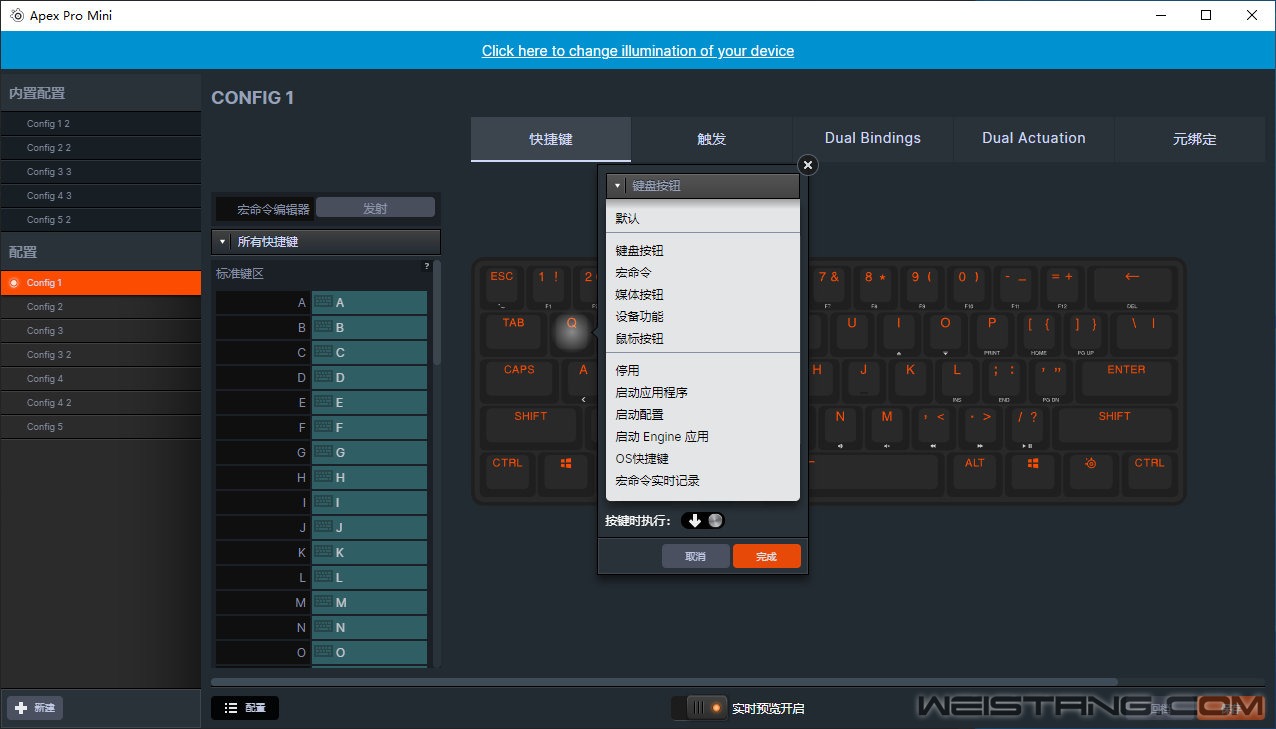Click the key list vertical scrollbar

pos(437,313)
